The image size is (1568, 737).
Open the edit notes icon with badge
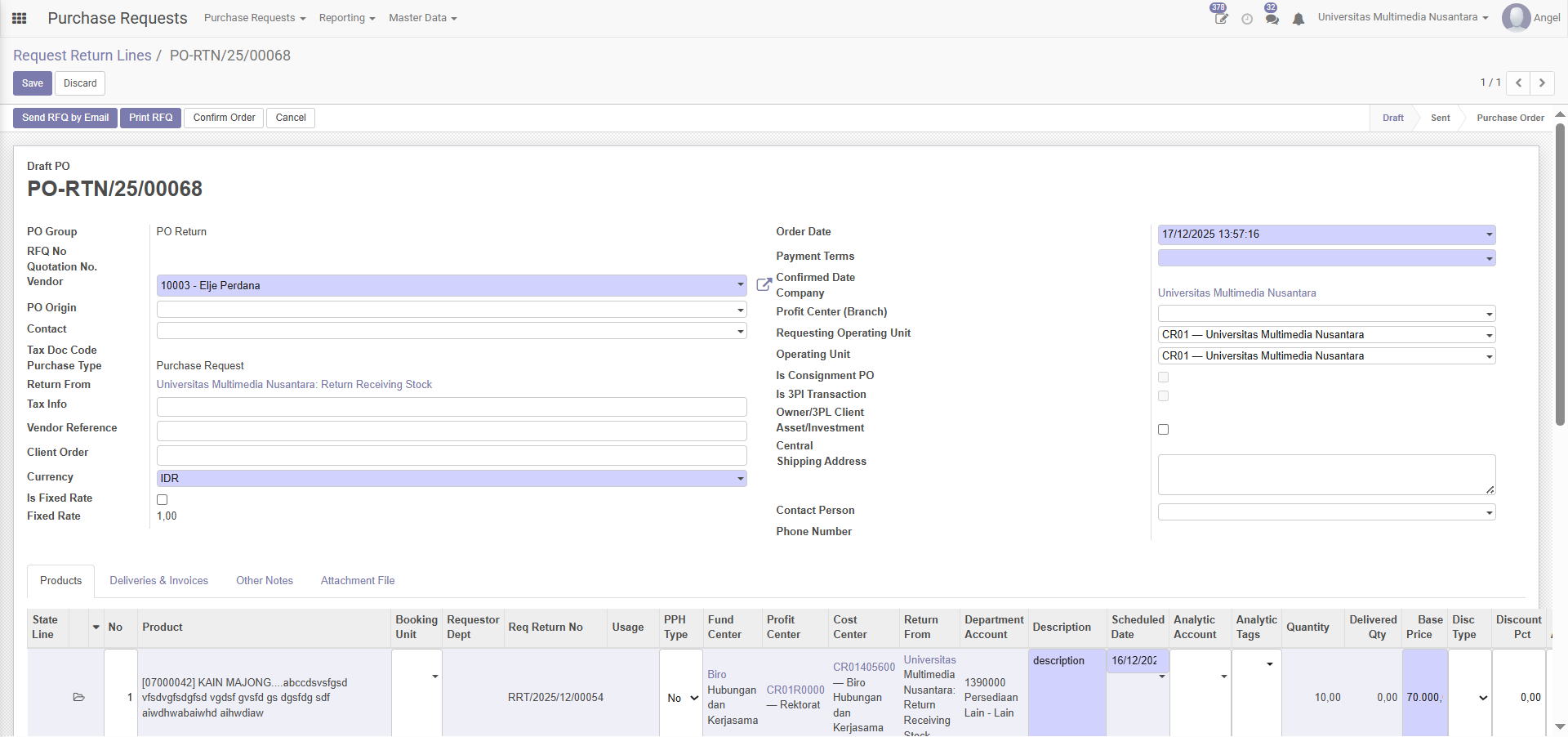click(x=1220, y=18)
